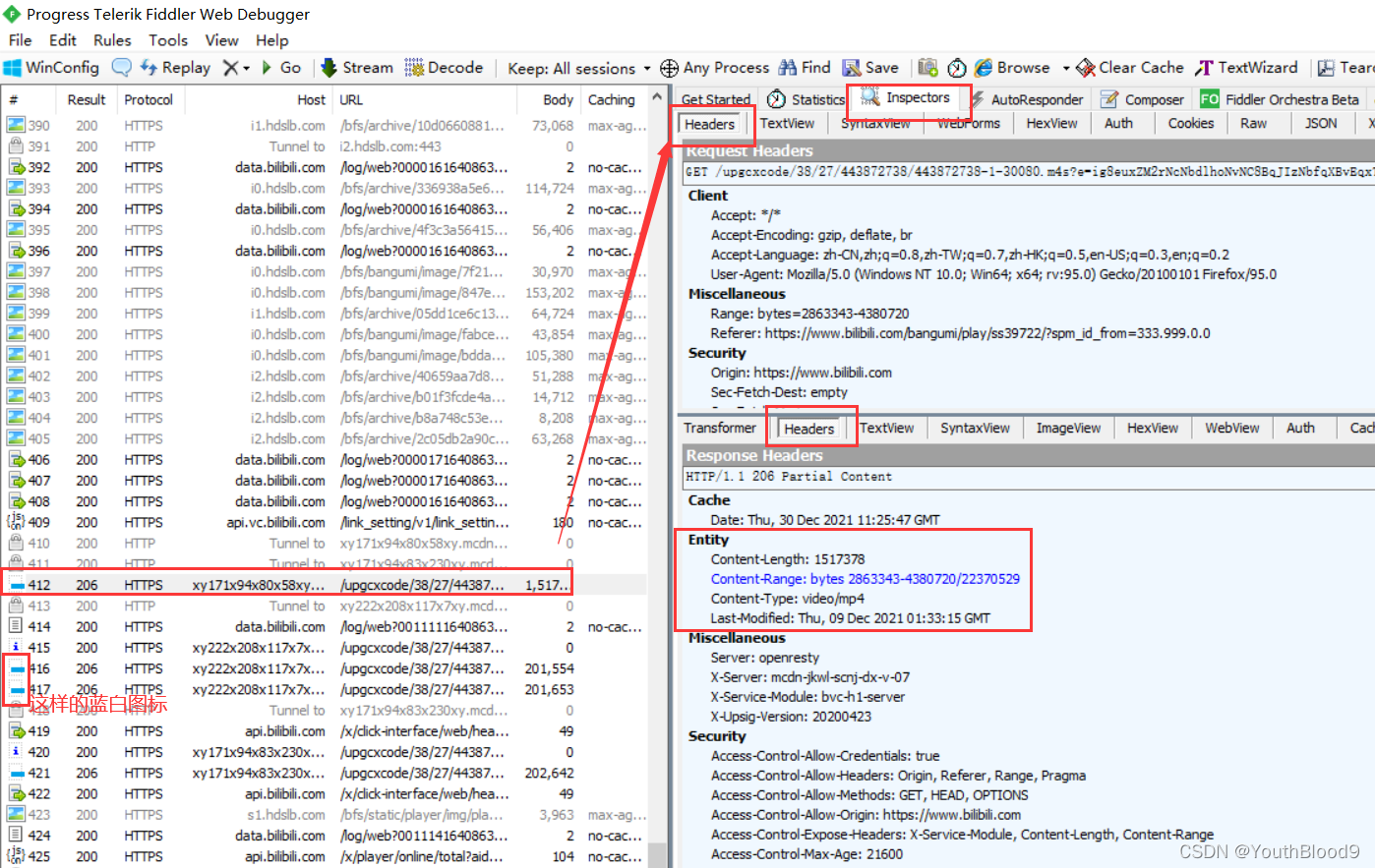The height and width of the screenshot is (868, 1375).
Task: Open the Keep: All sessions dropdown
Action: [x=578, y=68]
